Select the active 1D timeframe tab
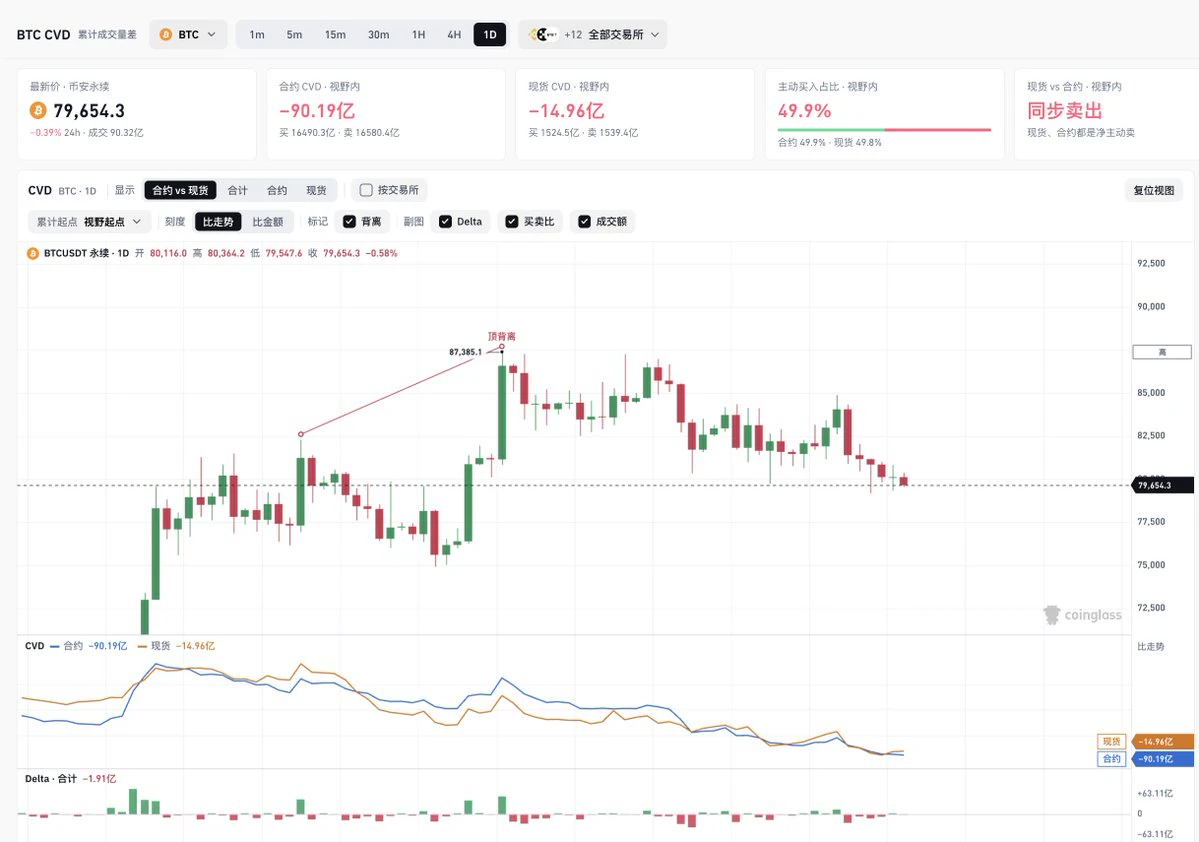Viewport: 1199px width, 842px height. click(x=490, y=34)
